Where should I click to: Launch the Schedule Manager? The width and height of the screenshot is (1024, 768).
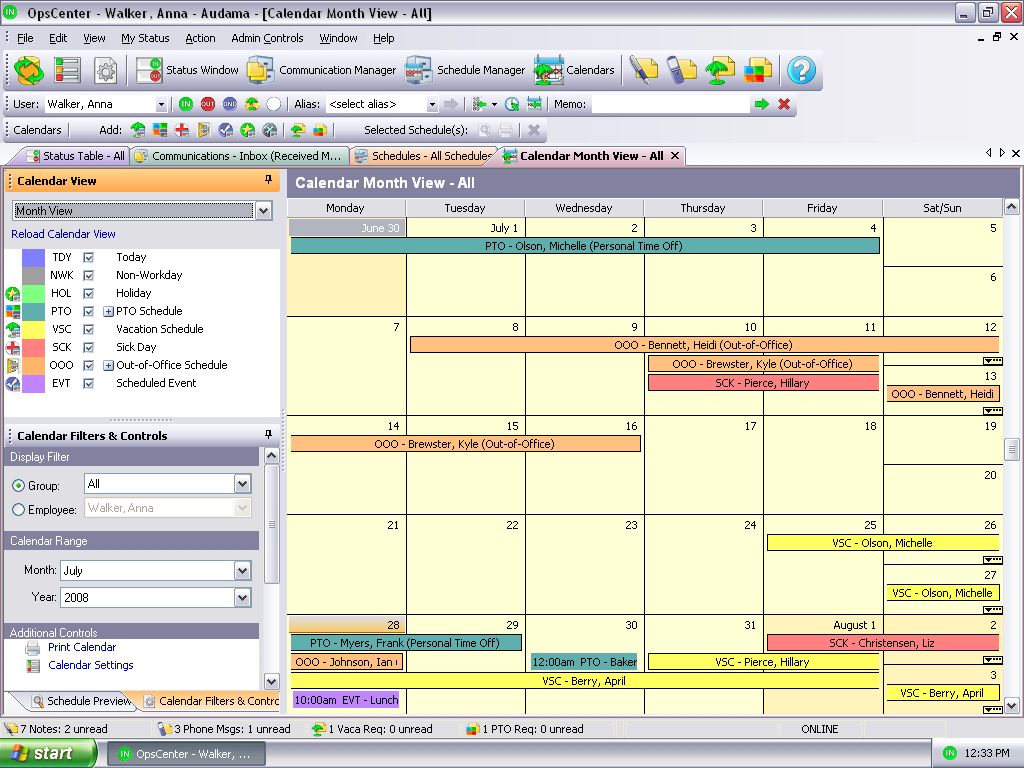coord(466,70)
